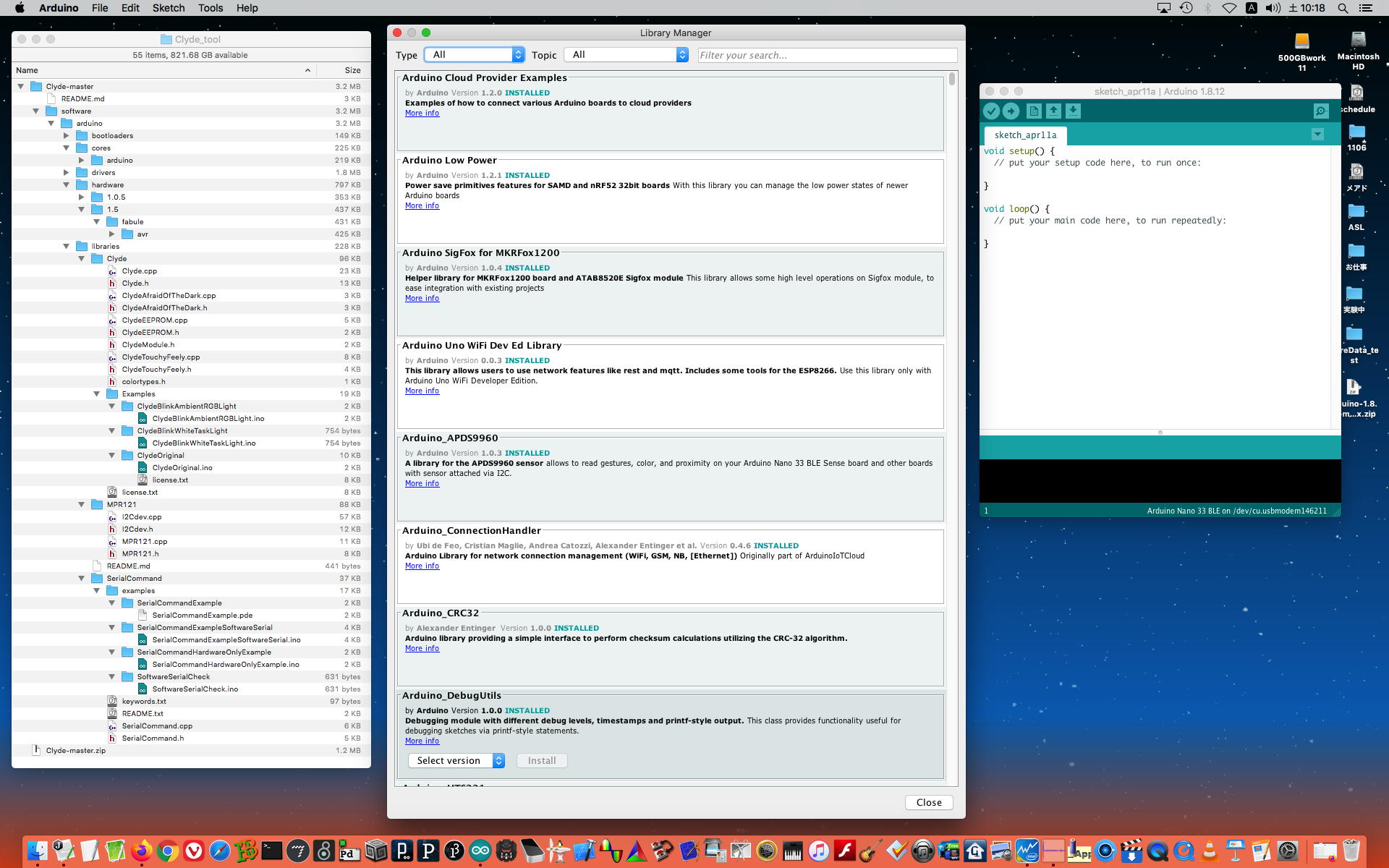Click the Open sketch up-arrow icon
1389x868 pixels.
coord(1053,111)
